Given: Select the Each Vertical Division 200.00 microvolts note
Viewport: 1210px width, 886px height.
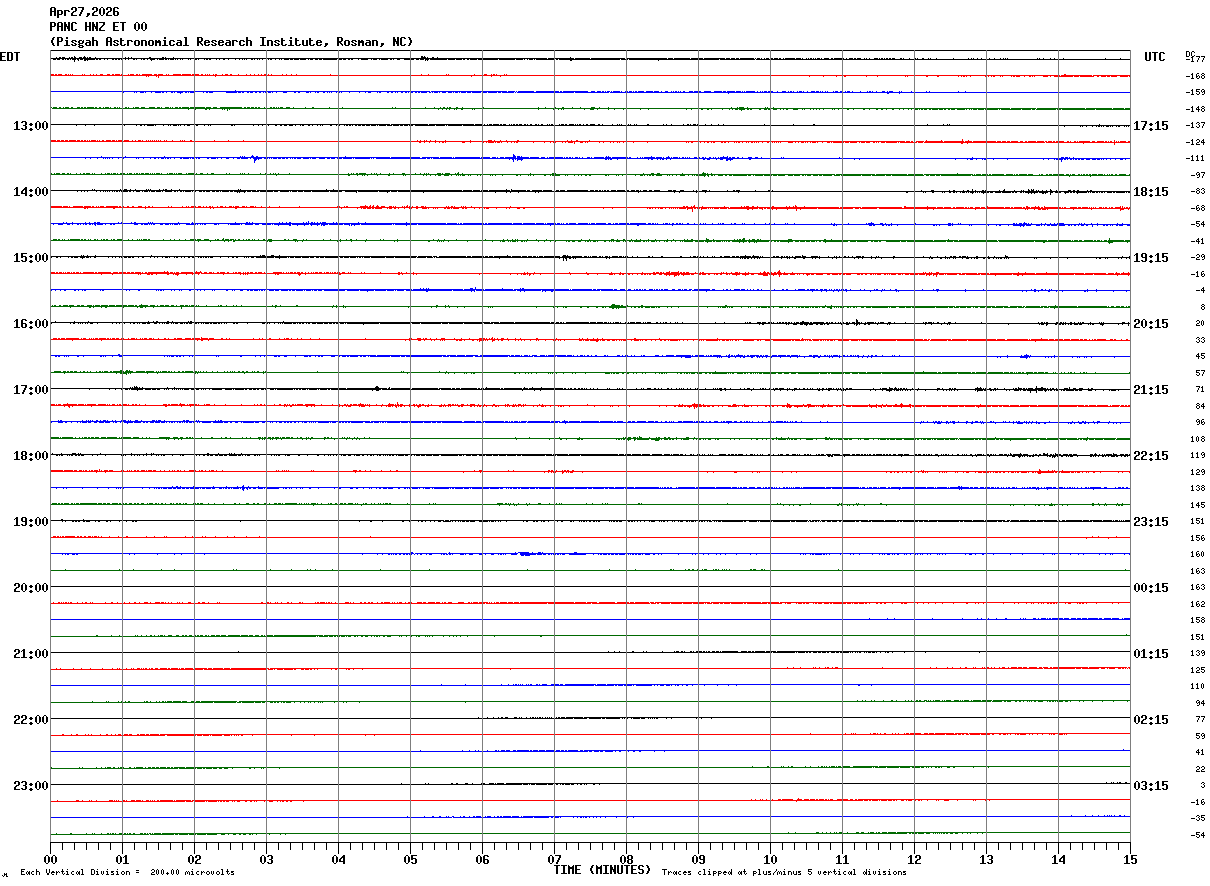Looking at the screenshot, I should pos(128,873).
